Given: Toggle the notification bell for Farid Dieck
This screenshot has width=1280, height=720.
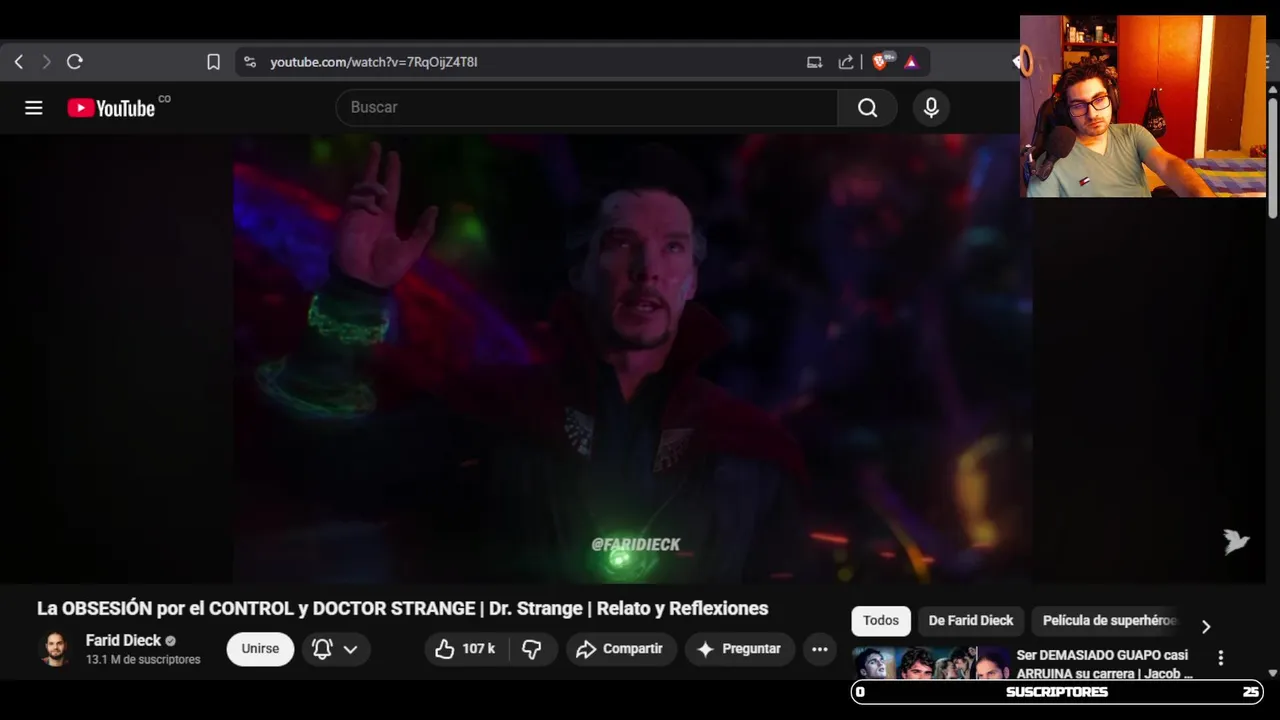Looking at the screenshot, I should coord(322,649).
